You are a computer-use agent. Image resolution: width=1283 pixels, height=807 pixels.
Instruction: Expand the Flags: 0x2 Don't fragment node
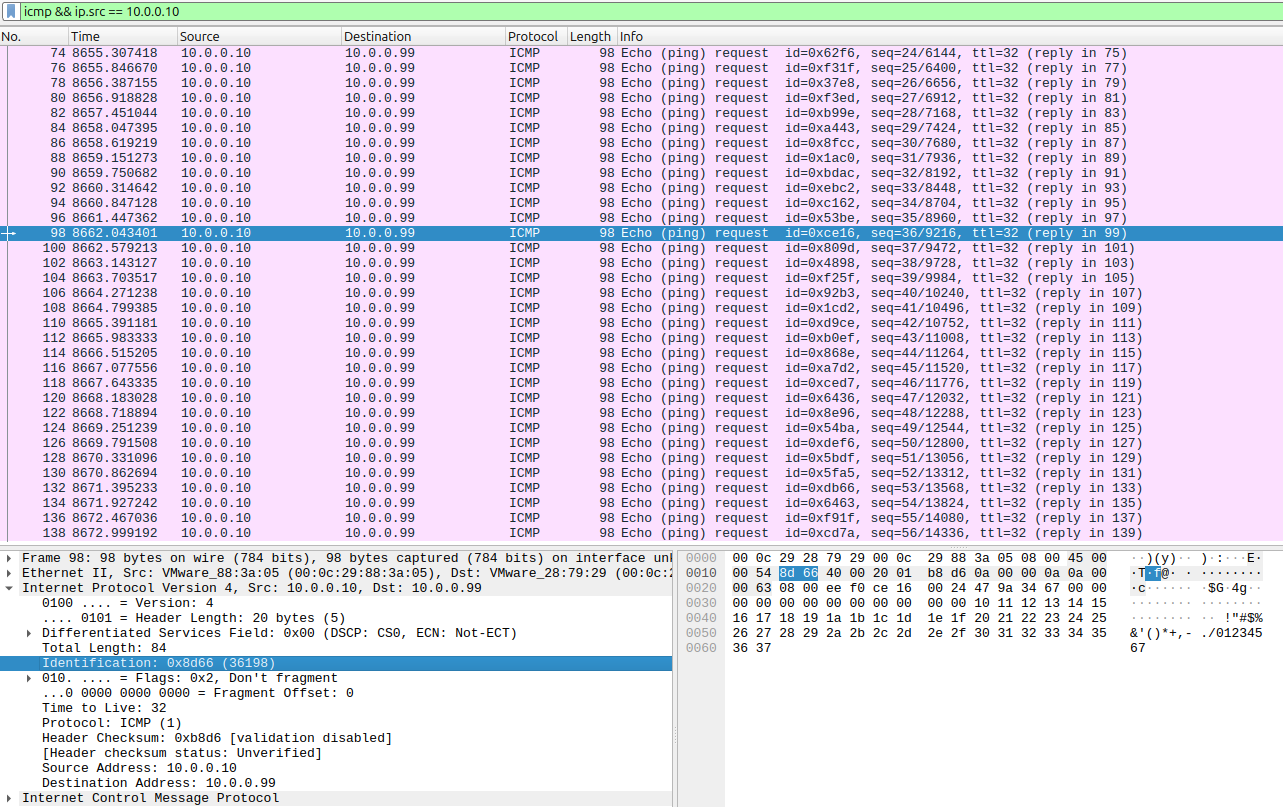pyautogui.click(x=30, y=678)
